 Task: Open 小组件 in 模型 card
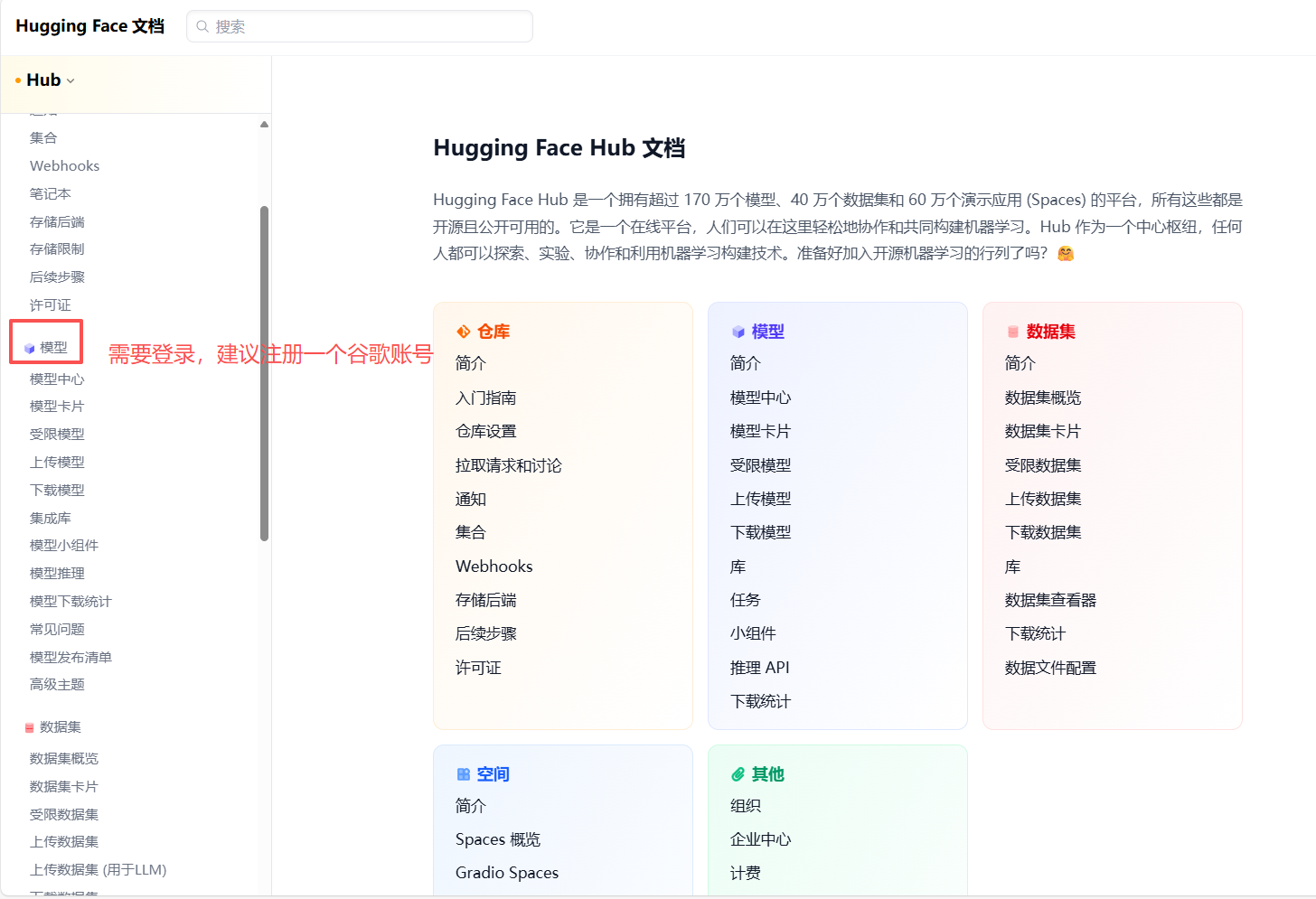pyautogui.click(x=754, y=634)
